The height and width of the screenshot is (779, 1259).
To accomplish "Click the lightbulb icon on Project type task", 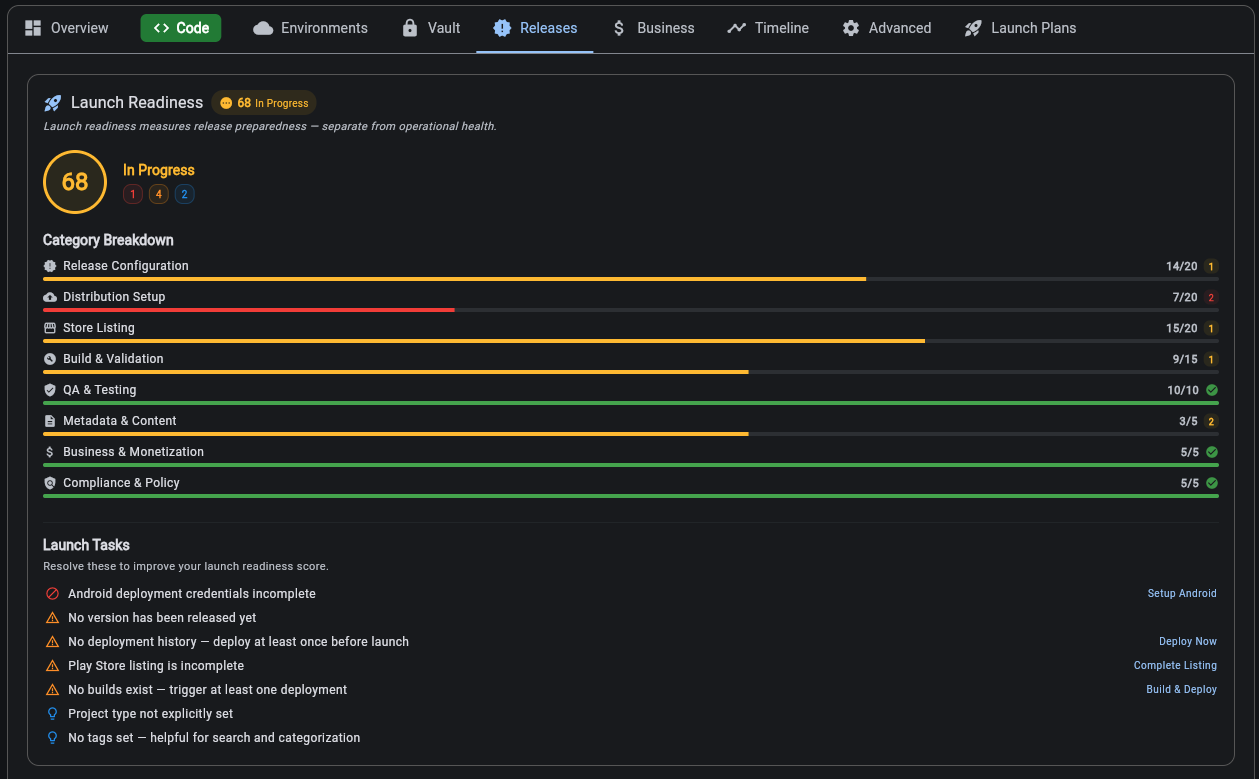I will pyautogui.click(x=52, y=713).
